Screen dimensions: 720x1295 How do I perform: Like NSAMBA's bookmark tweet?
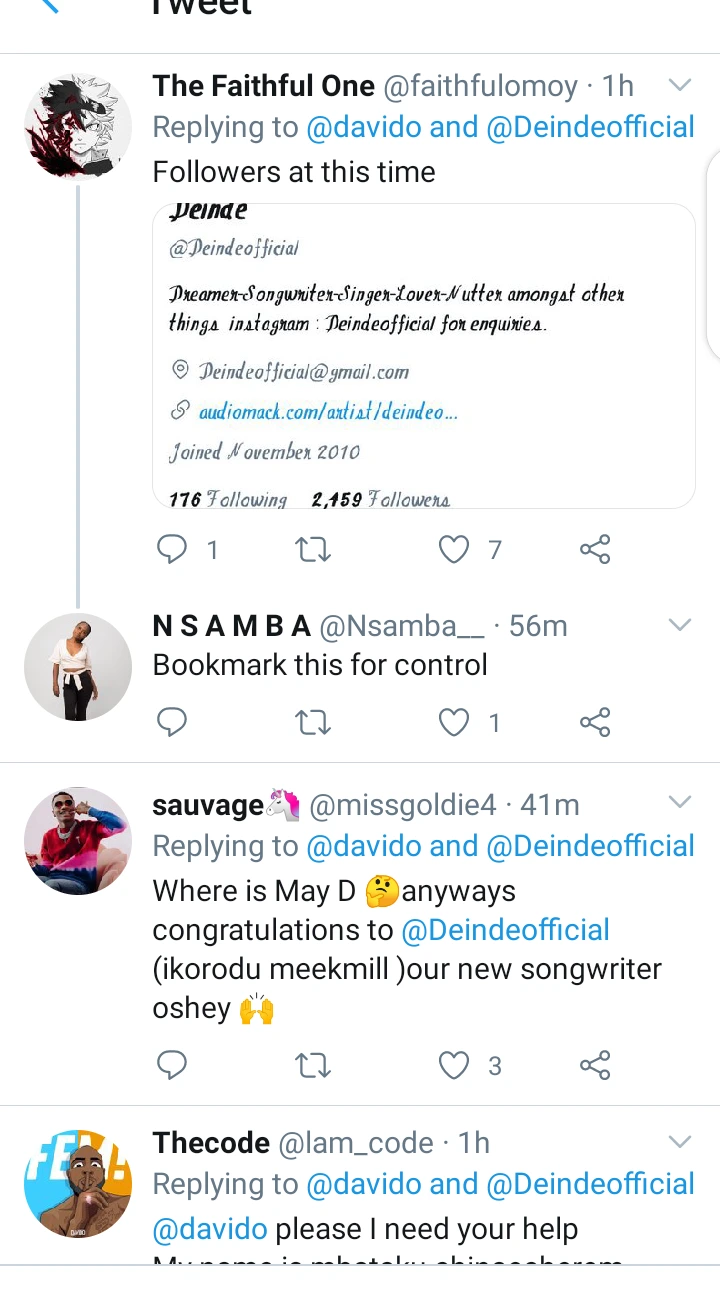pyautogui.click(x=455, y=722)
